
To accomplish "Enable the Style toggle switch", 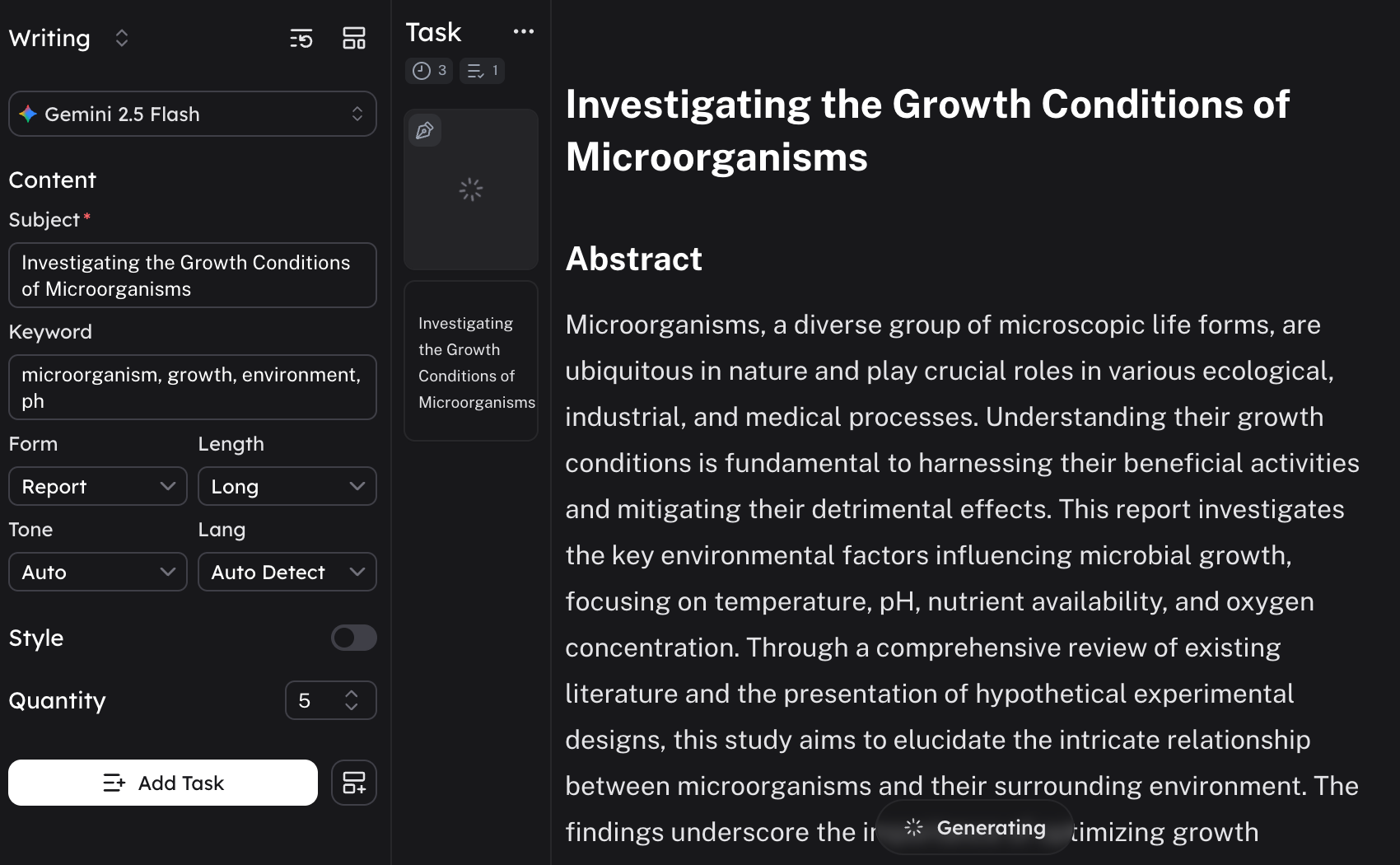I will pos(353,638).
